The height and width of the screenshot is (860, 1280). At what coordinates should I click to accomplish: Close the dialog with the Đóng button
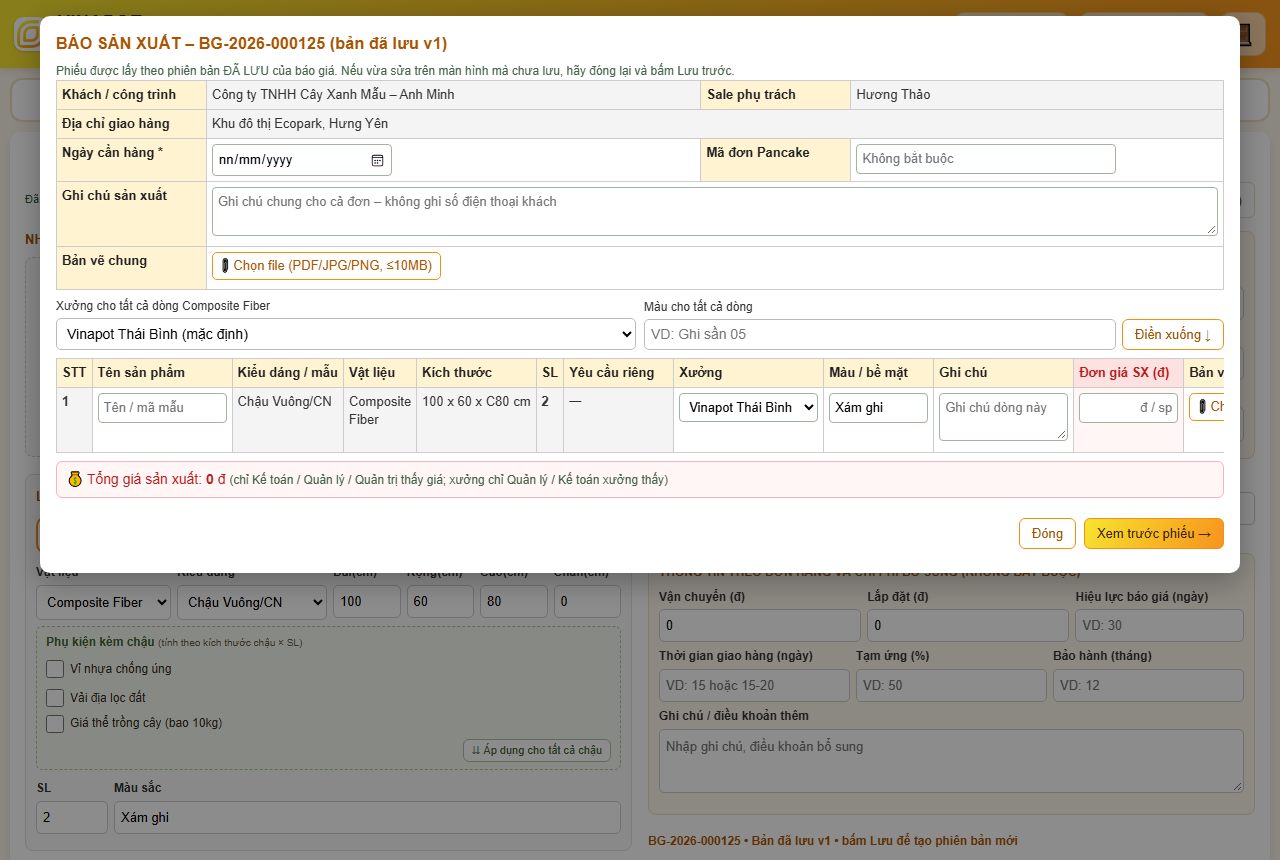(x=1047, y=534)
